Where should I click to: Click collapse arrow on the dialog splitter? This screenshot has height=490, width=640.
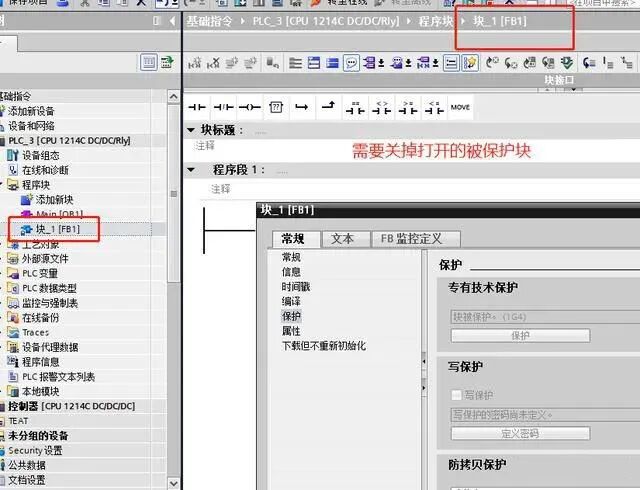pyautogui.click(x=424, y=361)
